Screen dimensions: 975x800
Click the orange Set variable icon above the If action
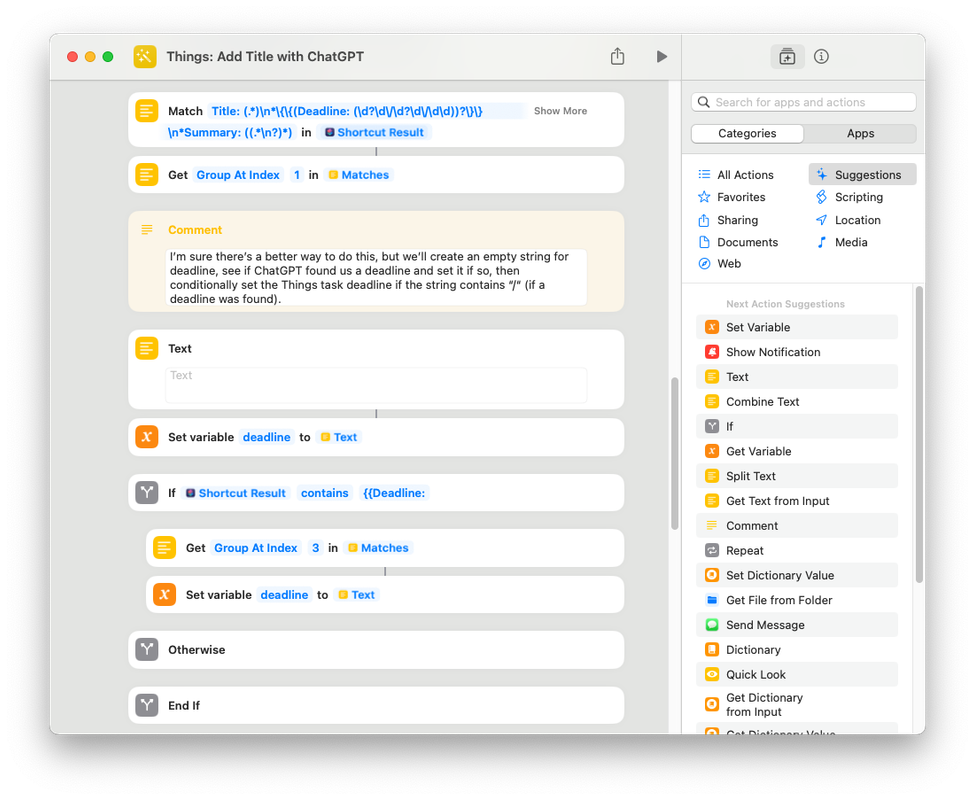coord(147,437)
